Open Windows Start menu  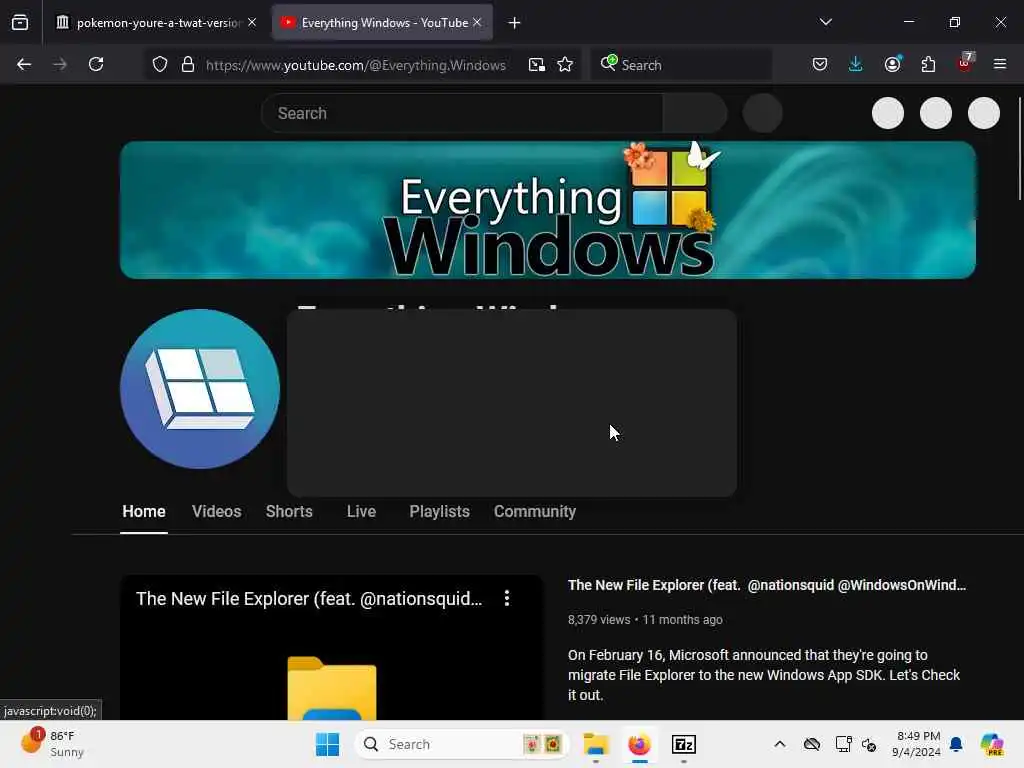(x=327, y=744)
